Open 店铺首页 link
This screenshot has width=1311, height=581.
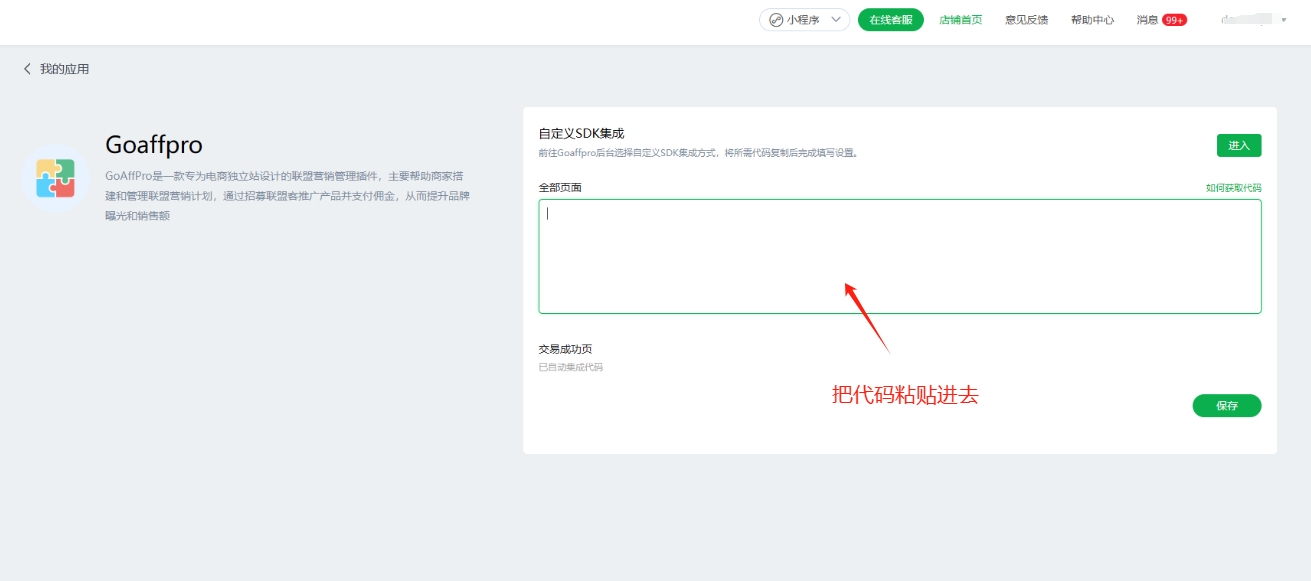961,20
